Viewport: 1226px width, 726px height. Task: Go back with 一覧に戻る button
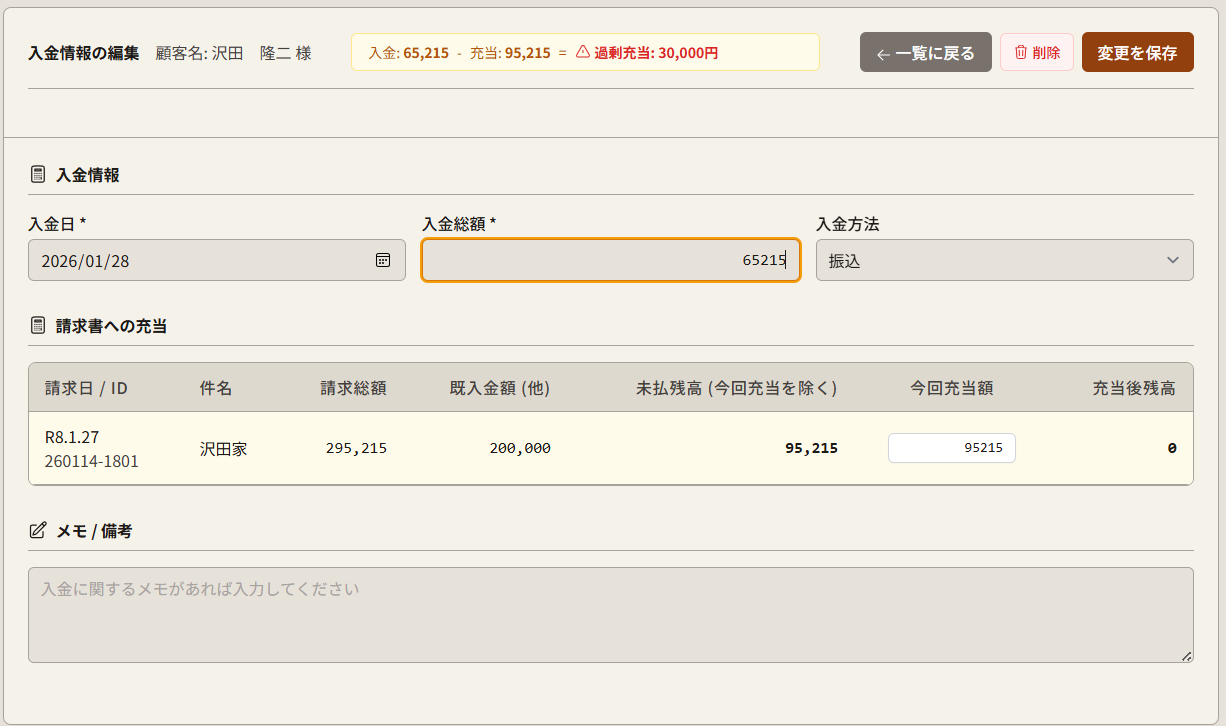(x=925, y=53)
